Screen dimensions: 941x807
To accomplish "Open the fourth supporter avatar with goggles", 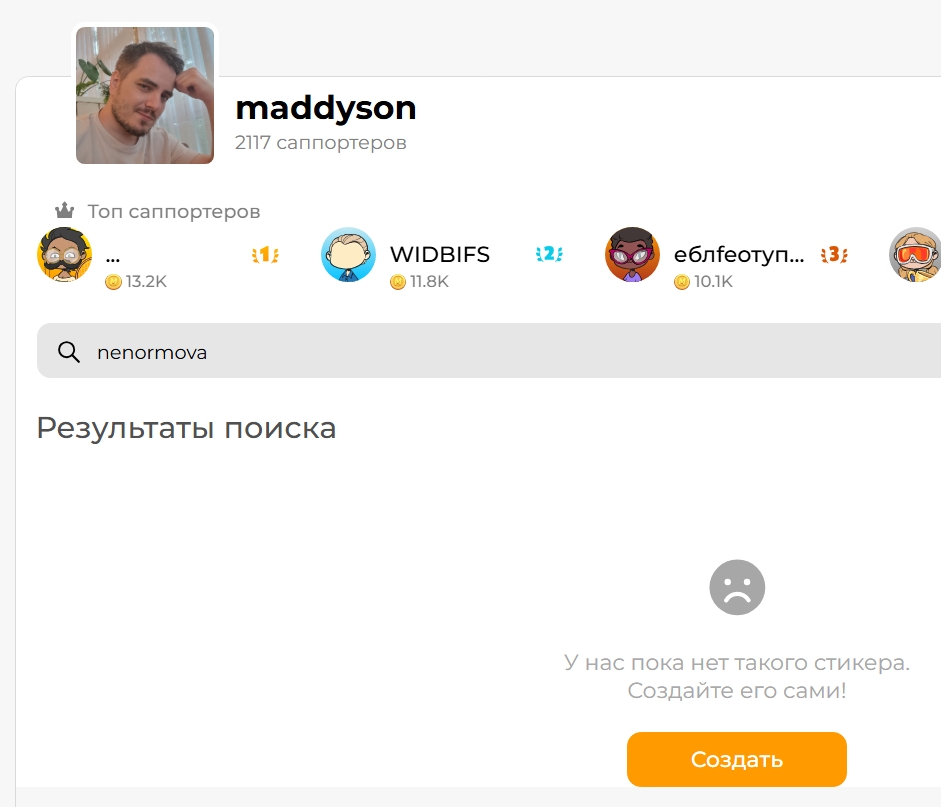I will point(915,254).
